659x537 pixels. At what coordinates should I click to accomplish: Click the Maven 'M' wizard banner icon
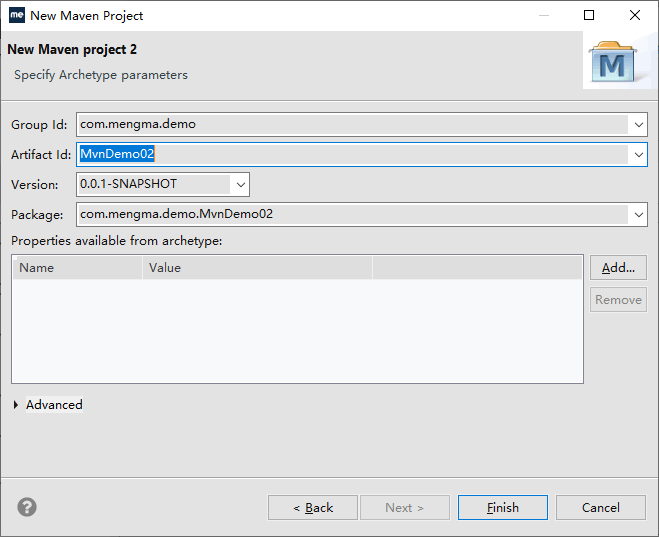(611, 63)
